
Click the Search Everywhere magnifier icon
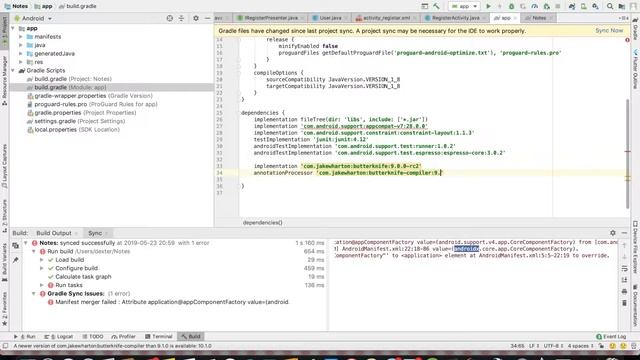pyautogui.click(x=610, y=6)
